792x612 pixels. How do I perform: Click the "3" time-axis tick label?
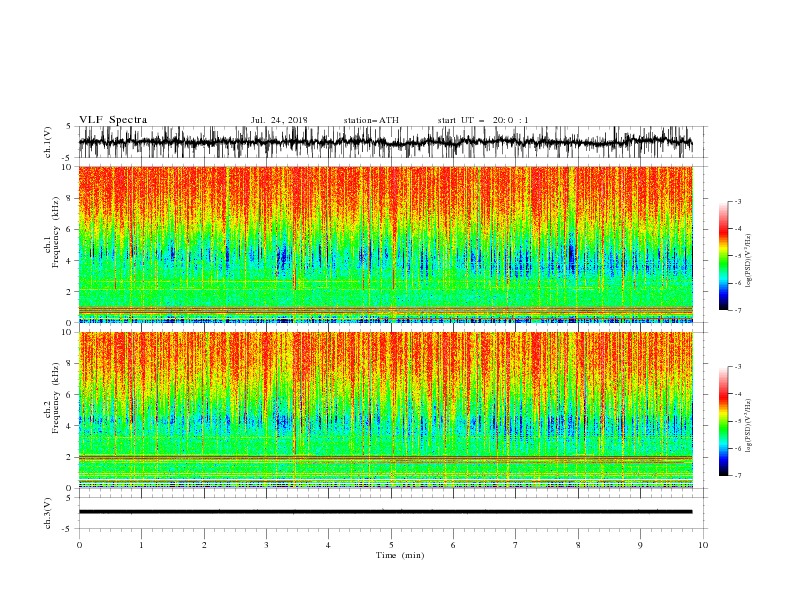pos(266,545)
